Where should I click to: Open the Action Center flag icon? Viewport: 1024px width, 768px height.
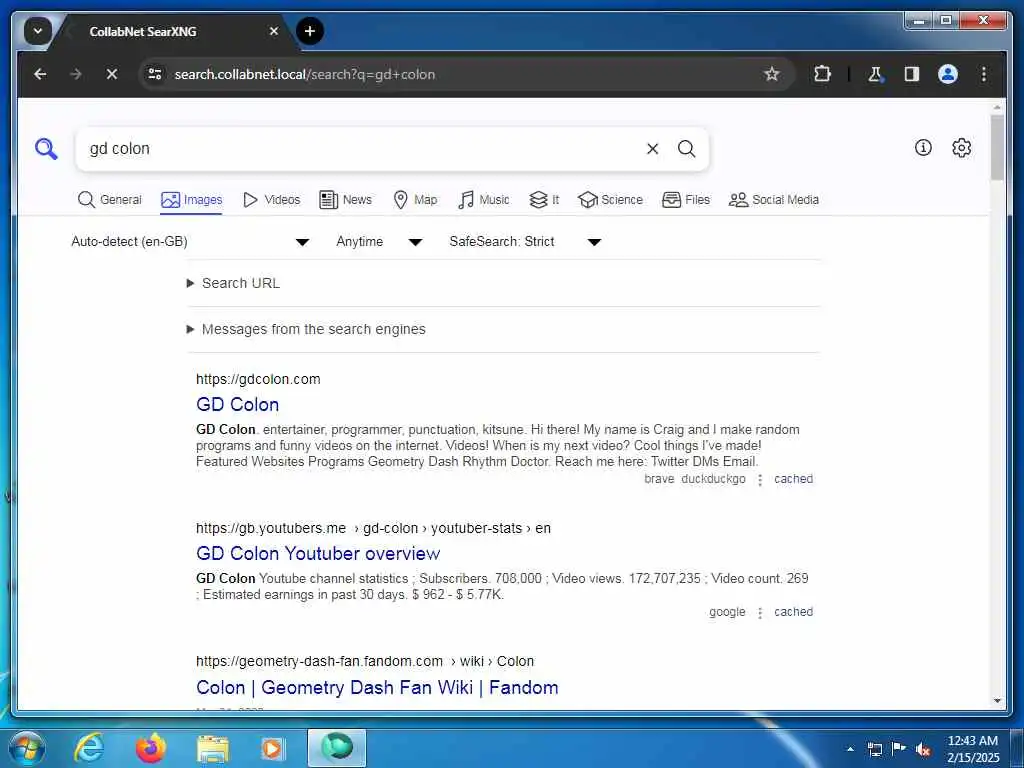tap(899, 748)
